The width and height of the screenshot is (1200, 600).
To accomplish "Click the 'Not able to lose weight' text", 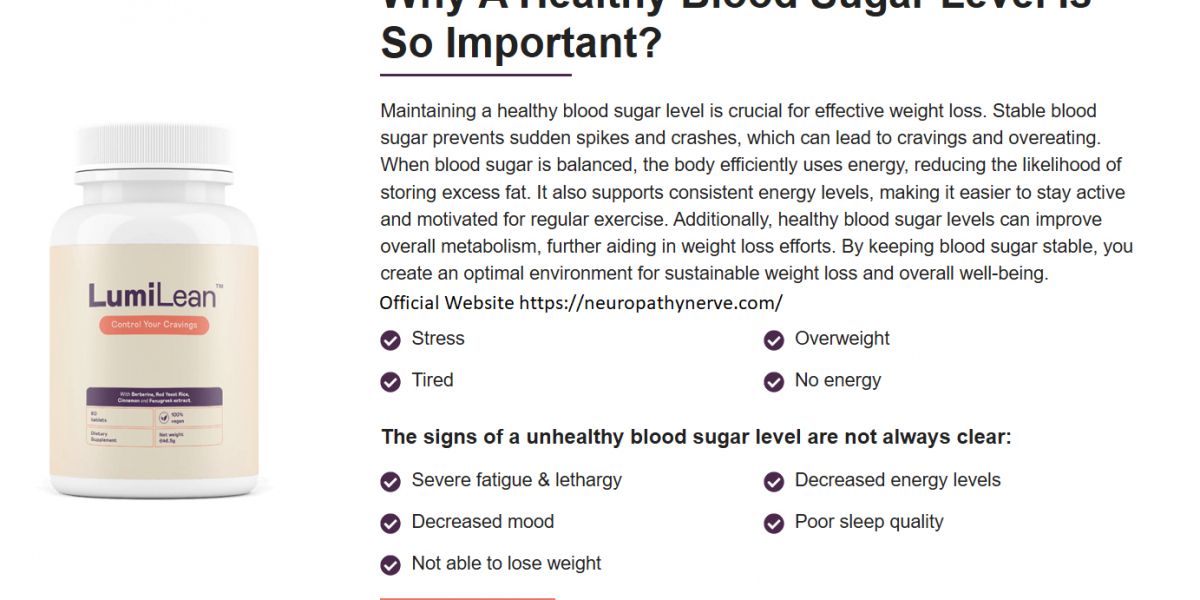I will pyautogui.click(x=506, y=564).
